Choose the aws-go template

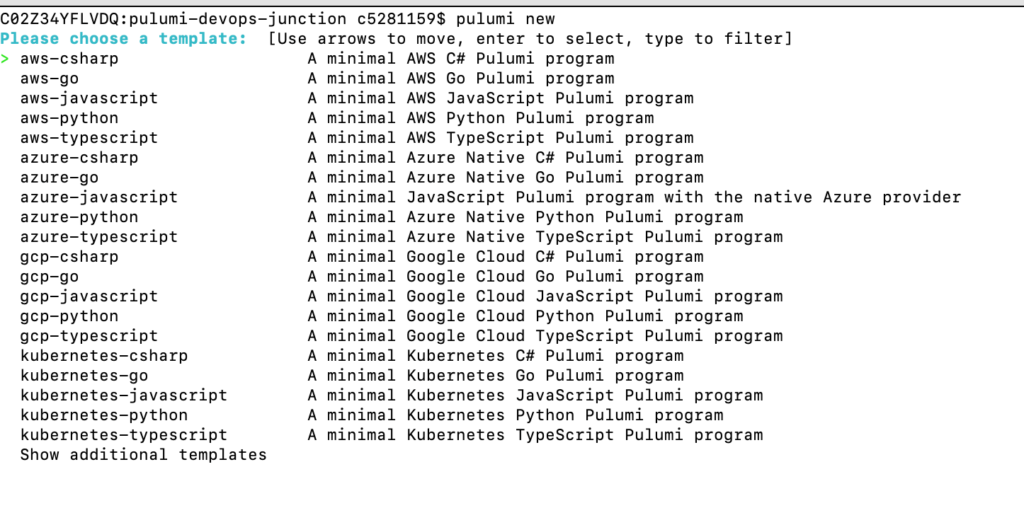(317, 78)
